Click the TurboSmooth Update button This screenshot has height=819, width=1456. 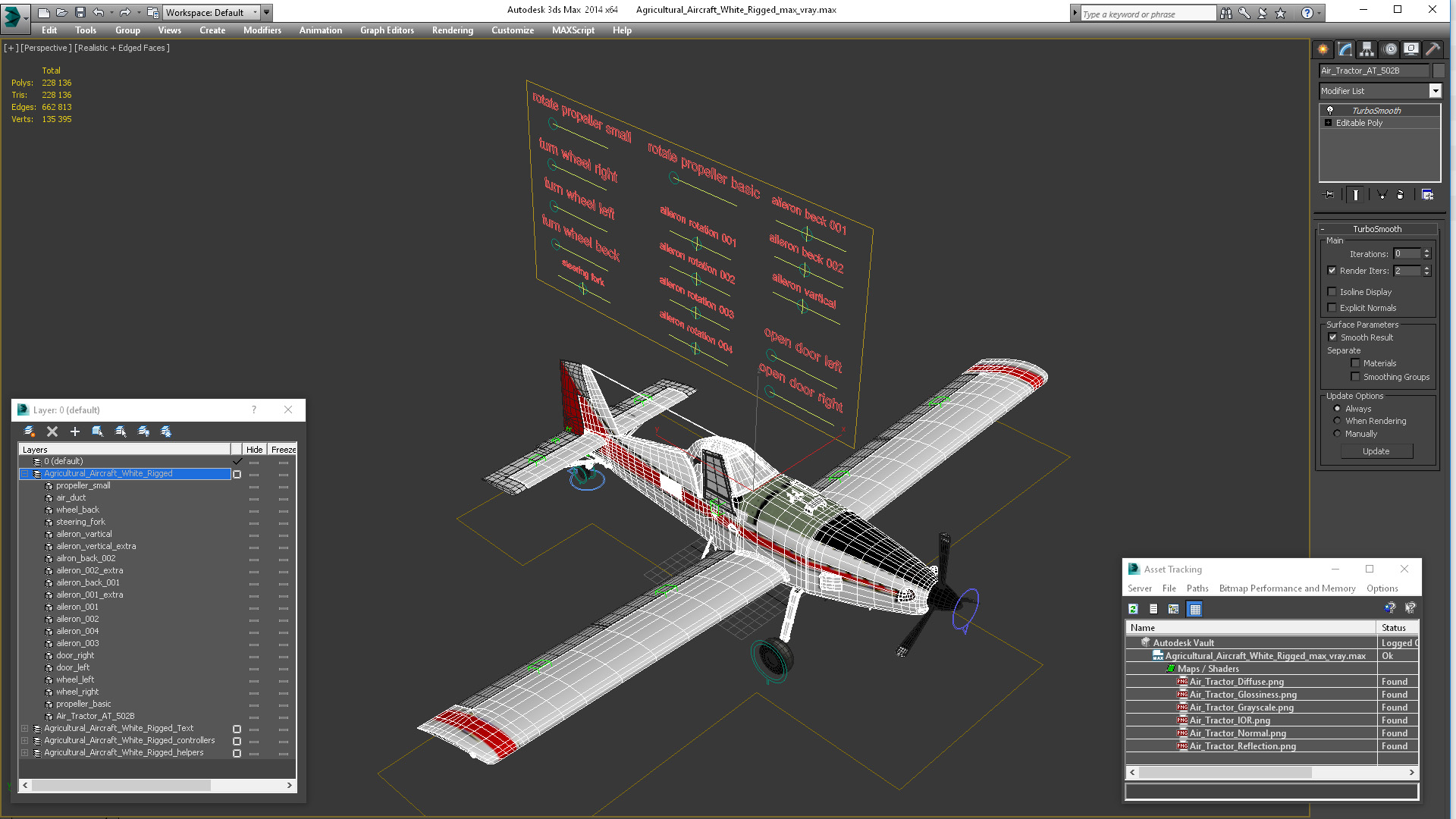[x=1376, y=451]
